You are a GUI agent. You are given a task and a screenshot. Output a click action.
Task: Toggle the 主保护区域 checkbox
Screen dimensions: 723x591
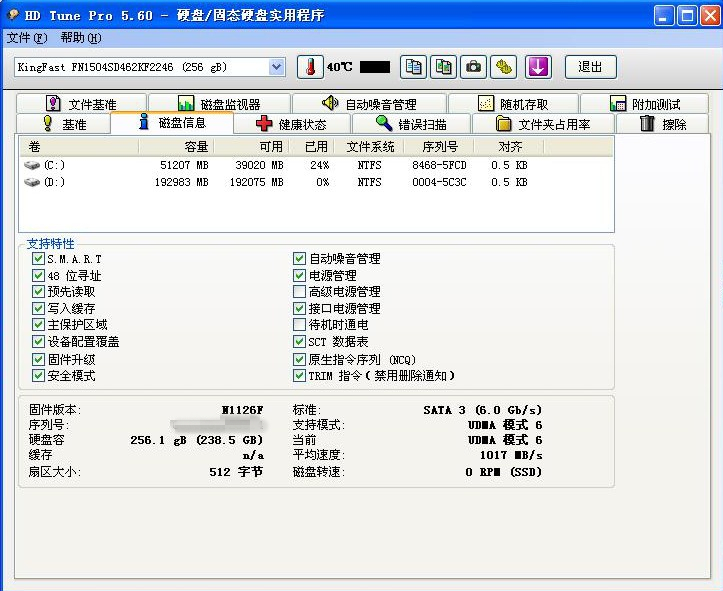click(38, 325)
